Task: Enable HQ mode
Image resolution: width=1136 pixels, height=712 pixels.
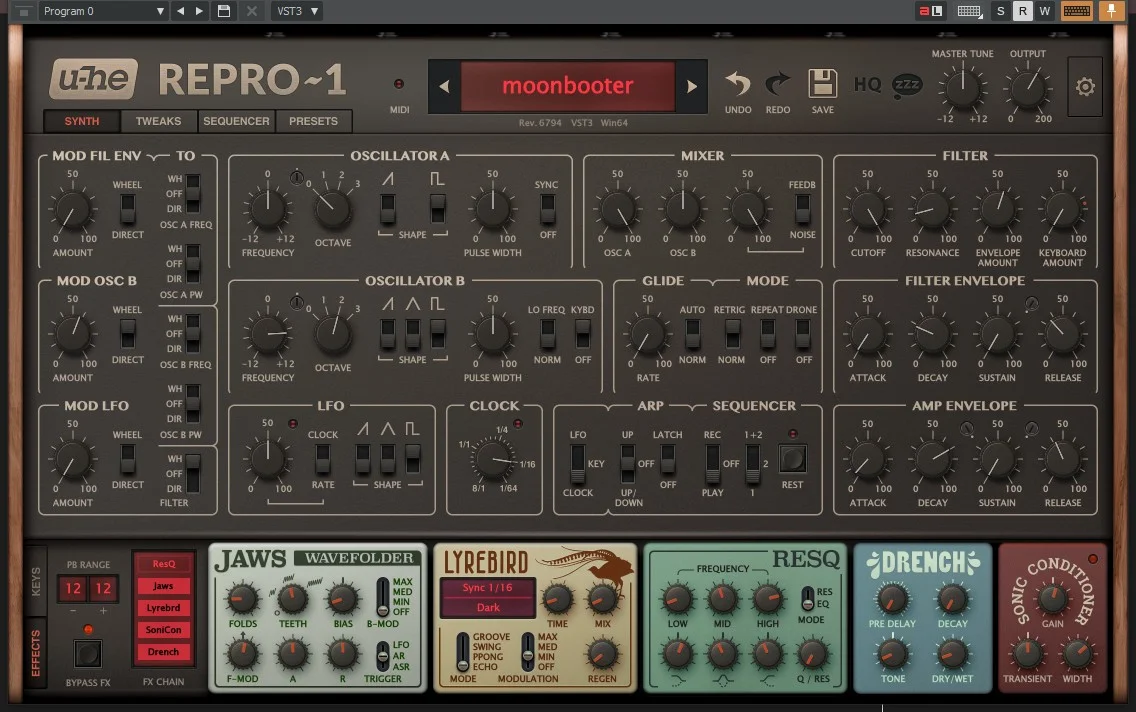Action: 866,85
